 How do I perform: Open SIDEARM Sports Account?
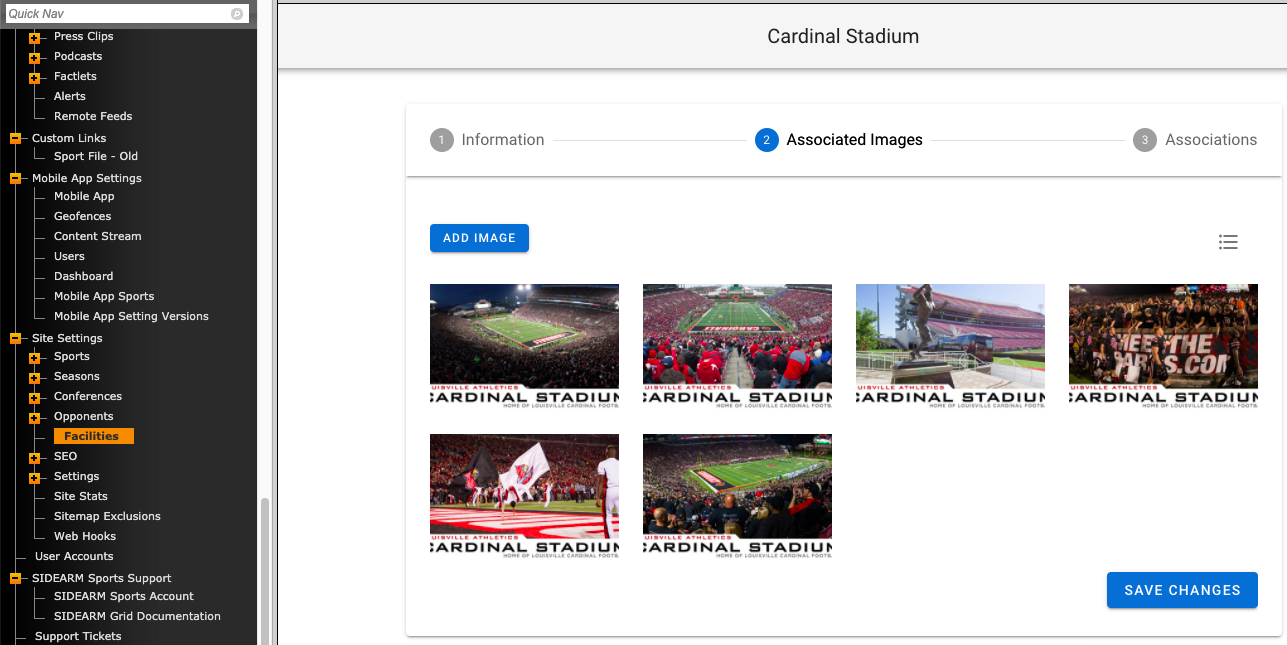click(x=124, y=596)
